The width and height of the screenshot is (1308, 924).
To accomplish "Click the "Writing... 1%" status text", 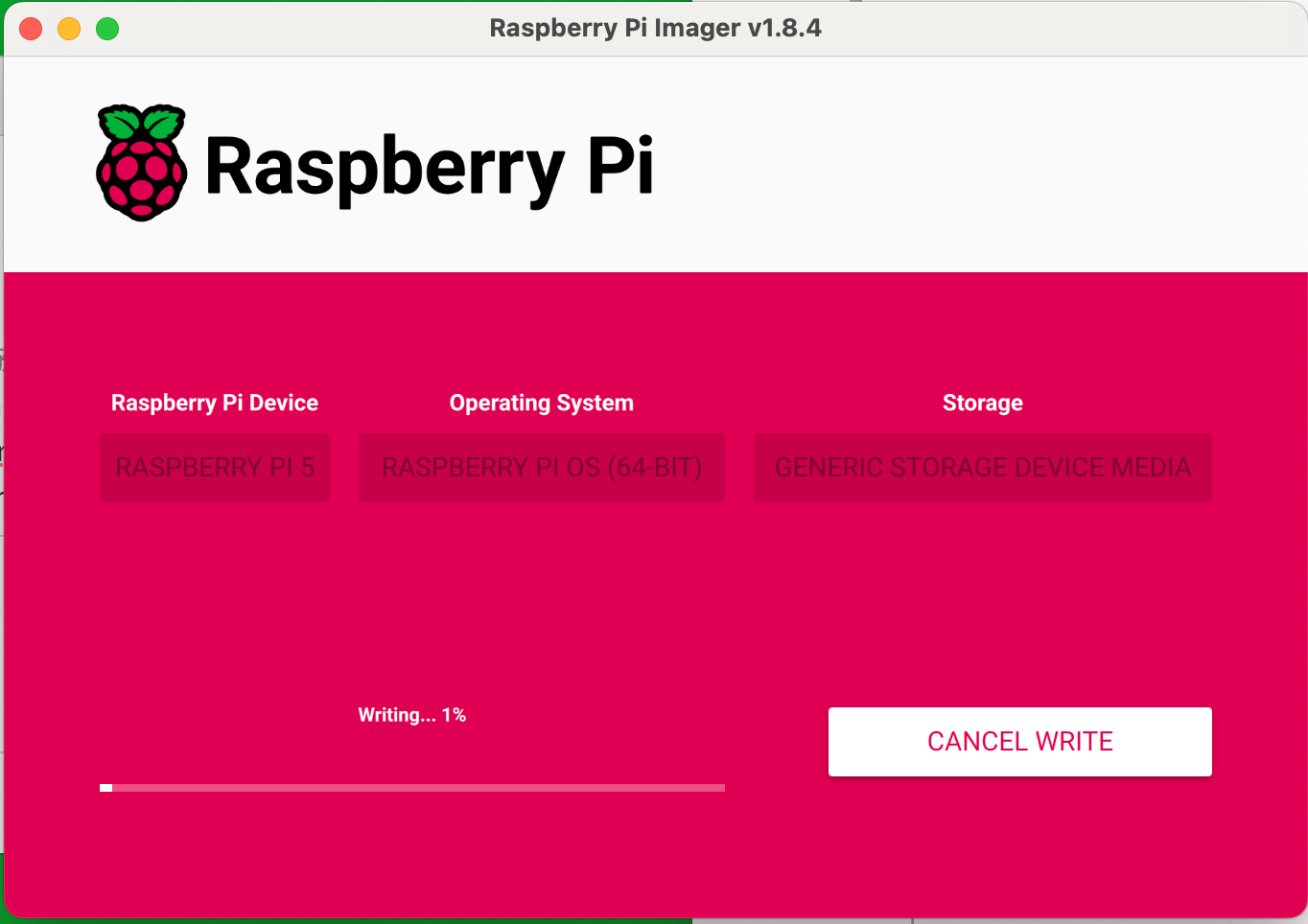I will pos(412,715).
